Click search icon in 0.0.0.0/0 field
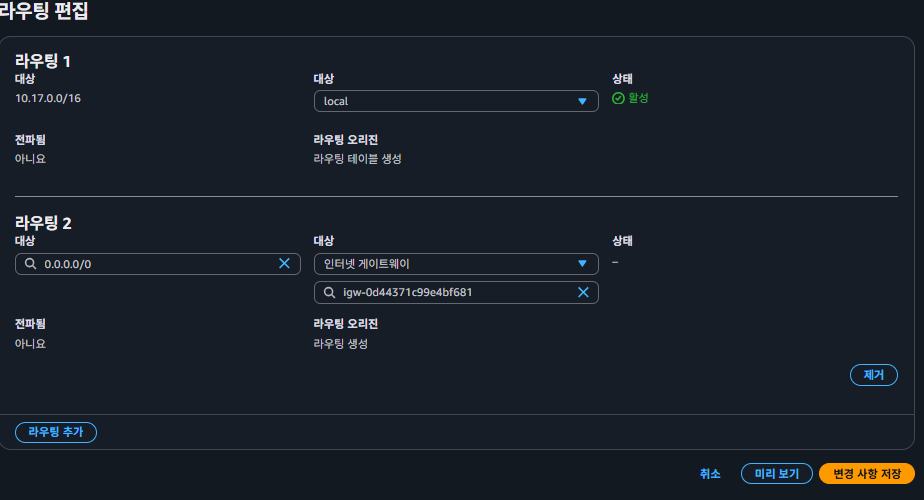Image resolution: width=924 pixels, height=500 pixels. [x=30, y=264]
